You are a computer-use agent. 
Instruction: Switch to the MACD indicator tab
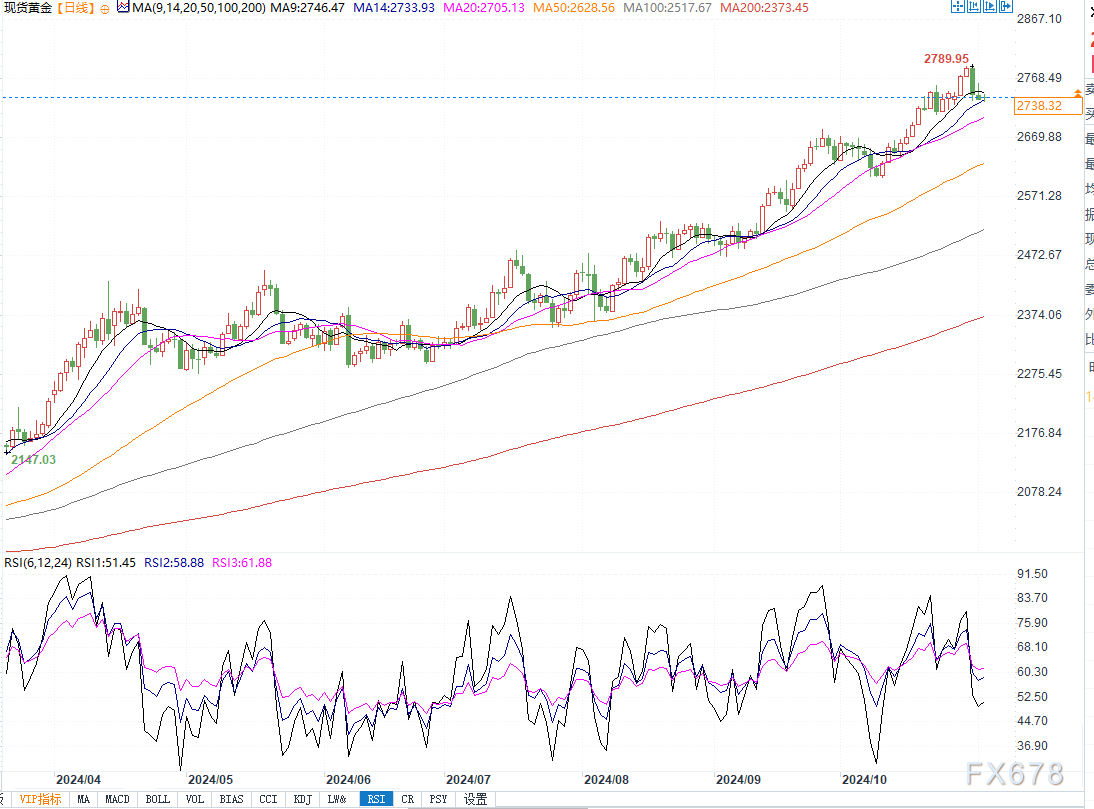119,799
